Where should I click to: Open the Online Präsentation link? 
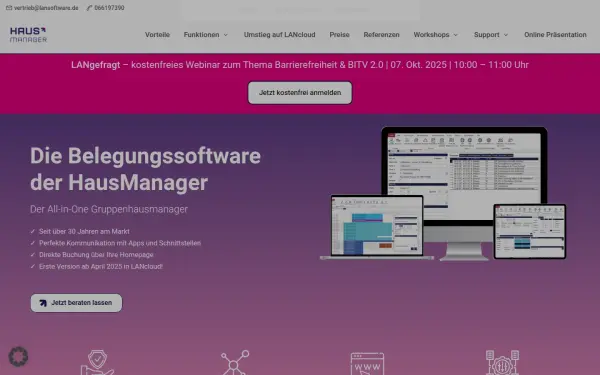[x=555, y=34]
